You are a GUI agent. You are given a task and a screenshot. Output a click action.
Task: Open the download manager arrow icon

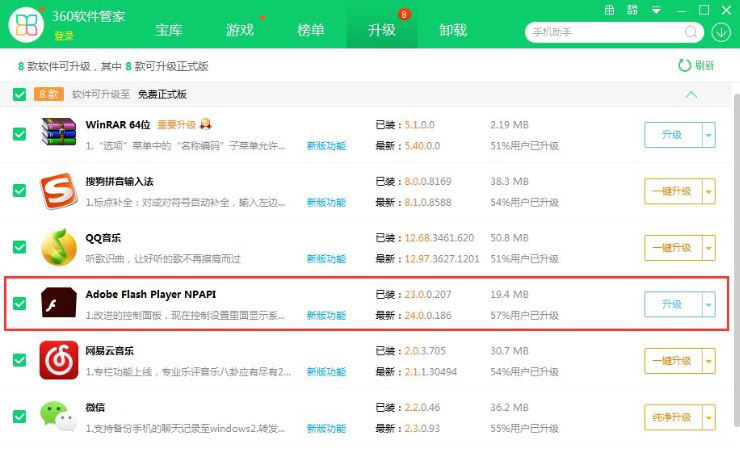tap(721, 32)
